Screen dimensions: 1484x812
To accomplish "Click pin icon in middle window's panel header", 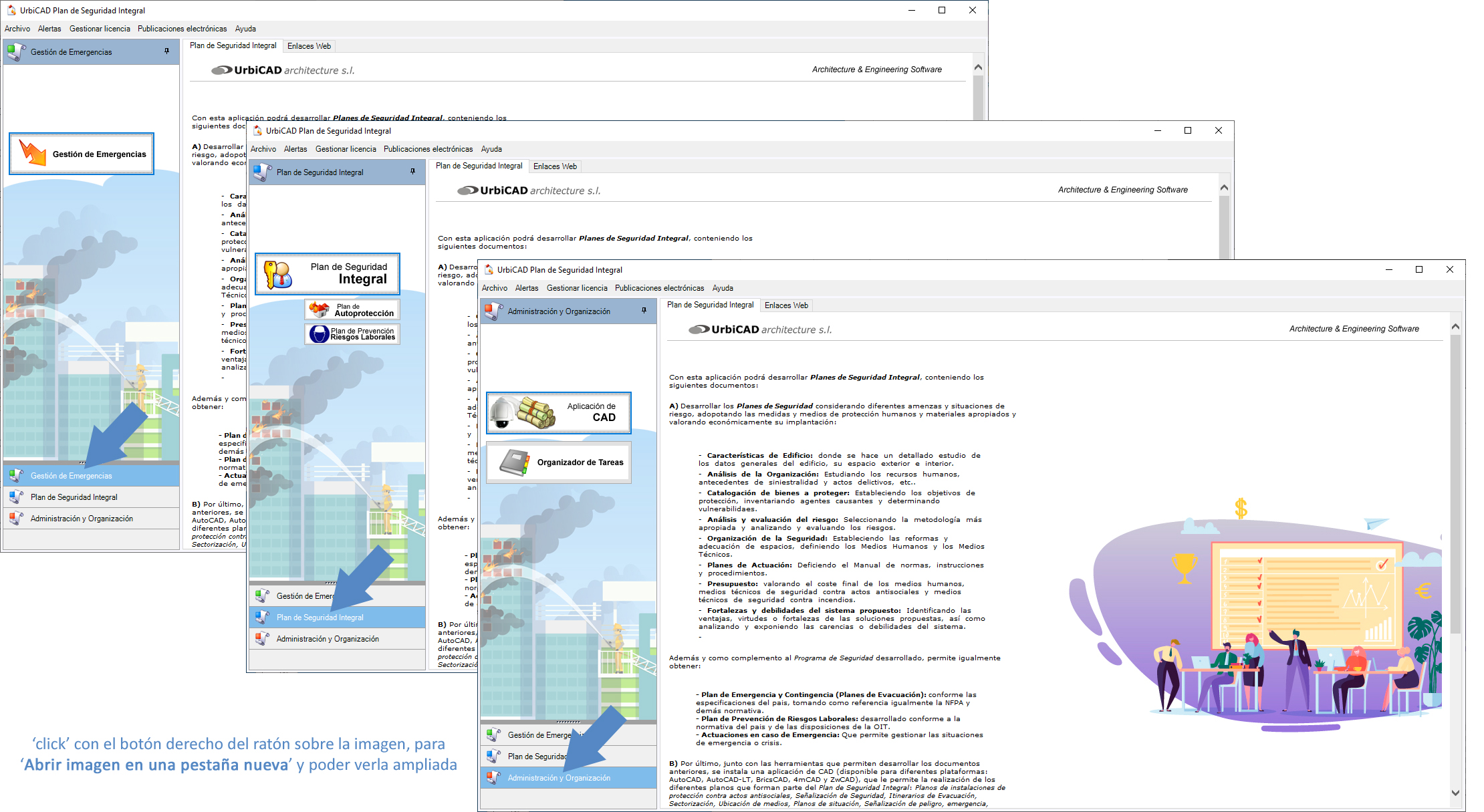I will tap(412, 172).
